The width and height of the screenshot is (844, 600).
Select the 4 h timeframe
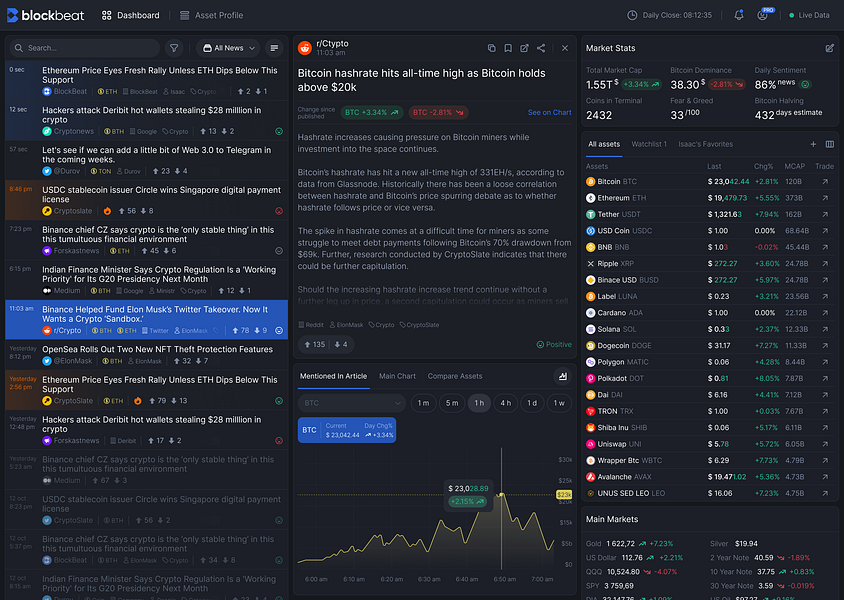[505, 403]
